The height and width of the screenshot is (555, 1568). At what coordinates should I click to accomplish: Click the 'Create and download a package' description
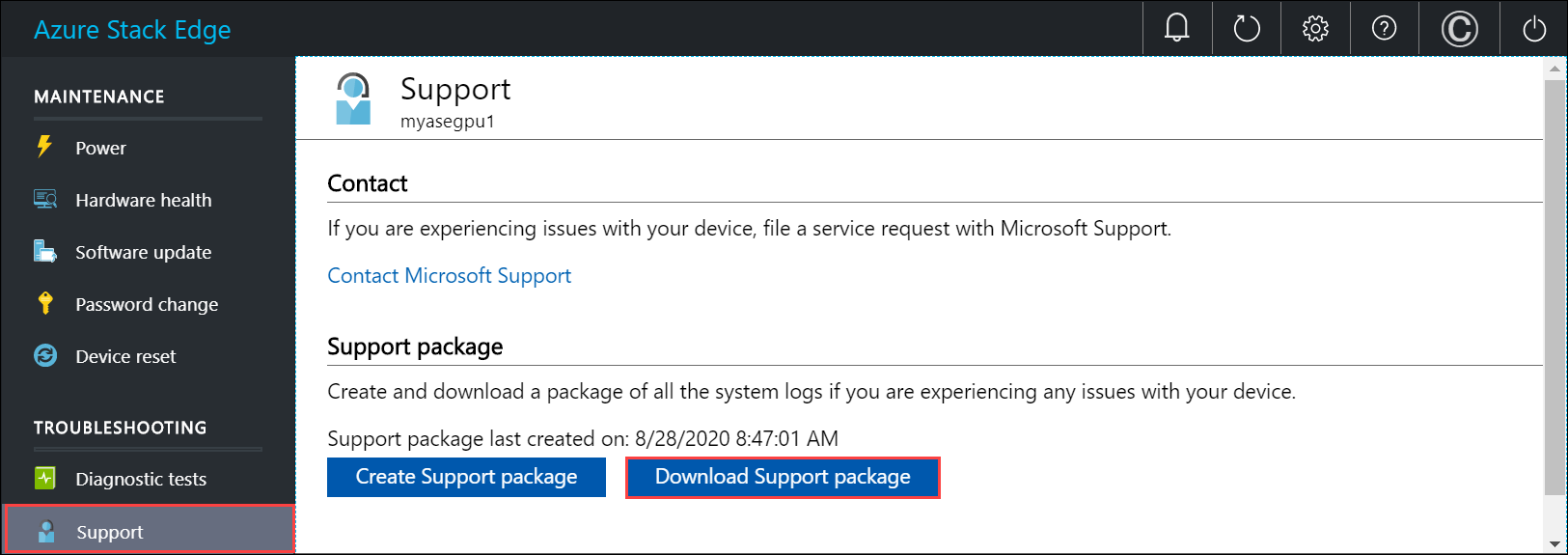pyautogui.click(x=812, y=392)
